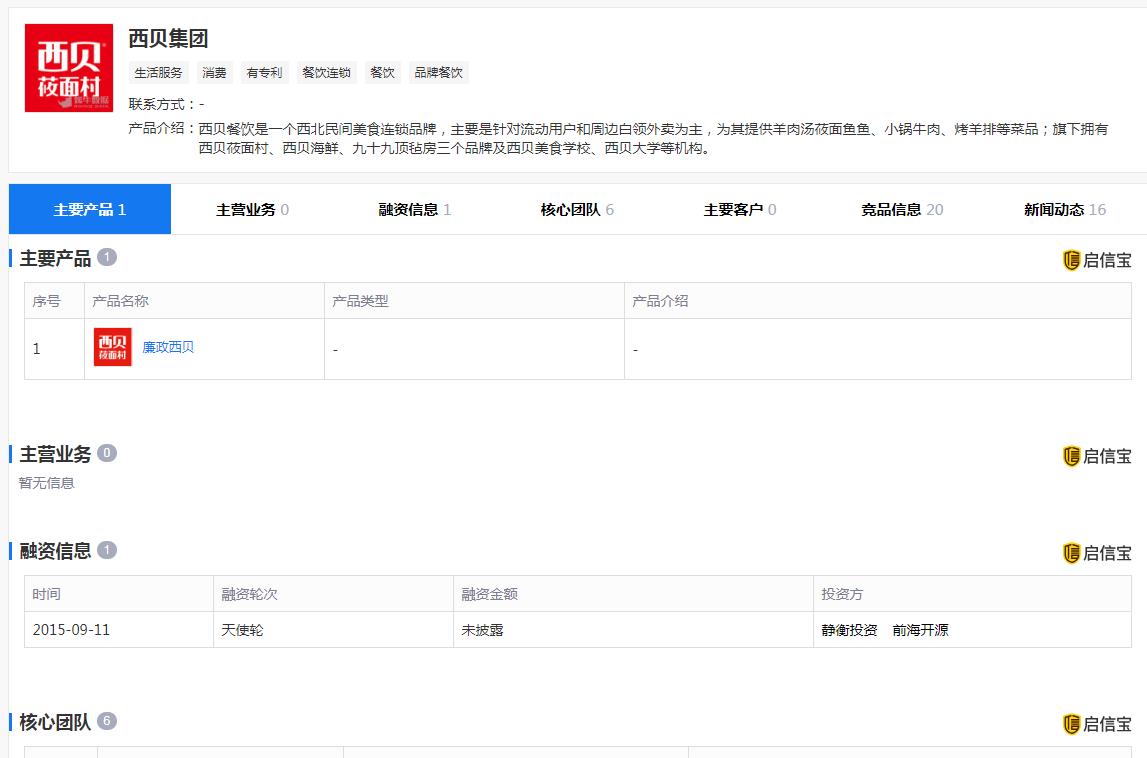This screenshot has height=758, width=1147.
Task: Click the 餐饮 tag
Action: coord(383,72)
